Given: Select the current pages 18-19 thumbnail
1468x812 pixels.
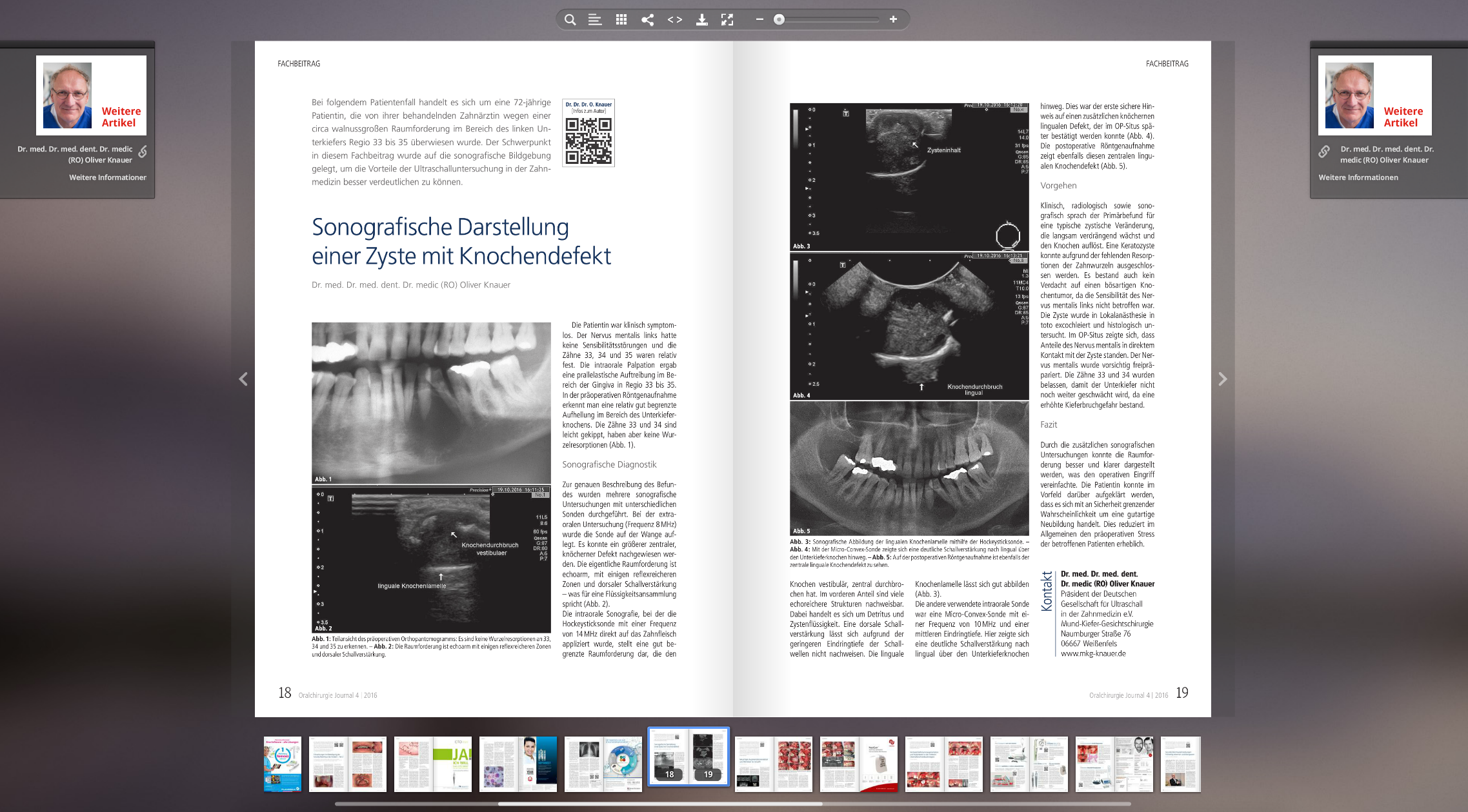Looking at the screenshot, I should 689,757.
